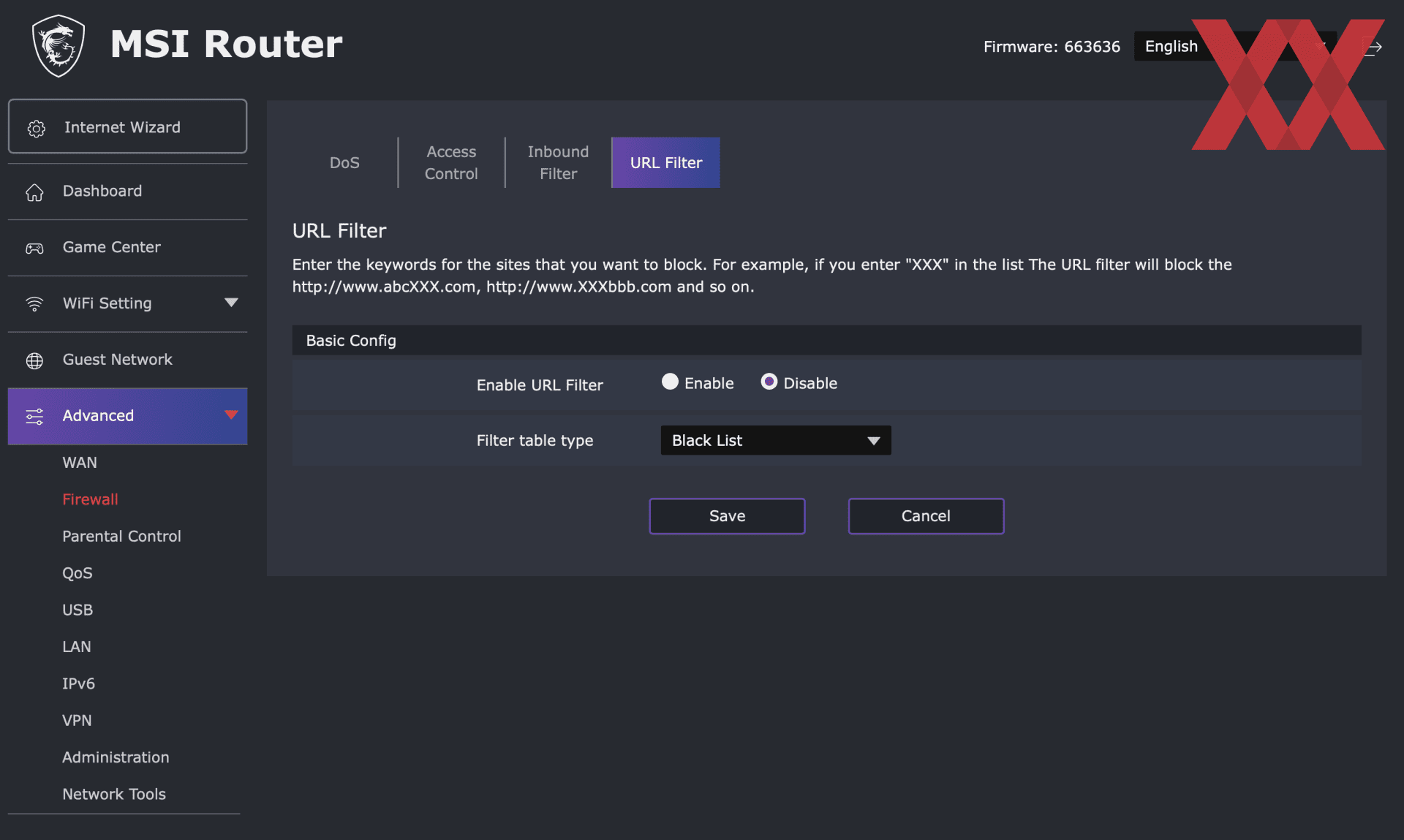
Task: Open the WAN submenu item
Action: coord(80,462)
